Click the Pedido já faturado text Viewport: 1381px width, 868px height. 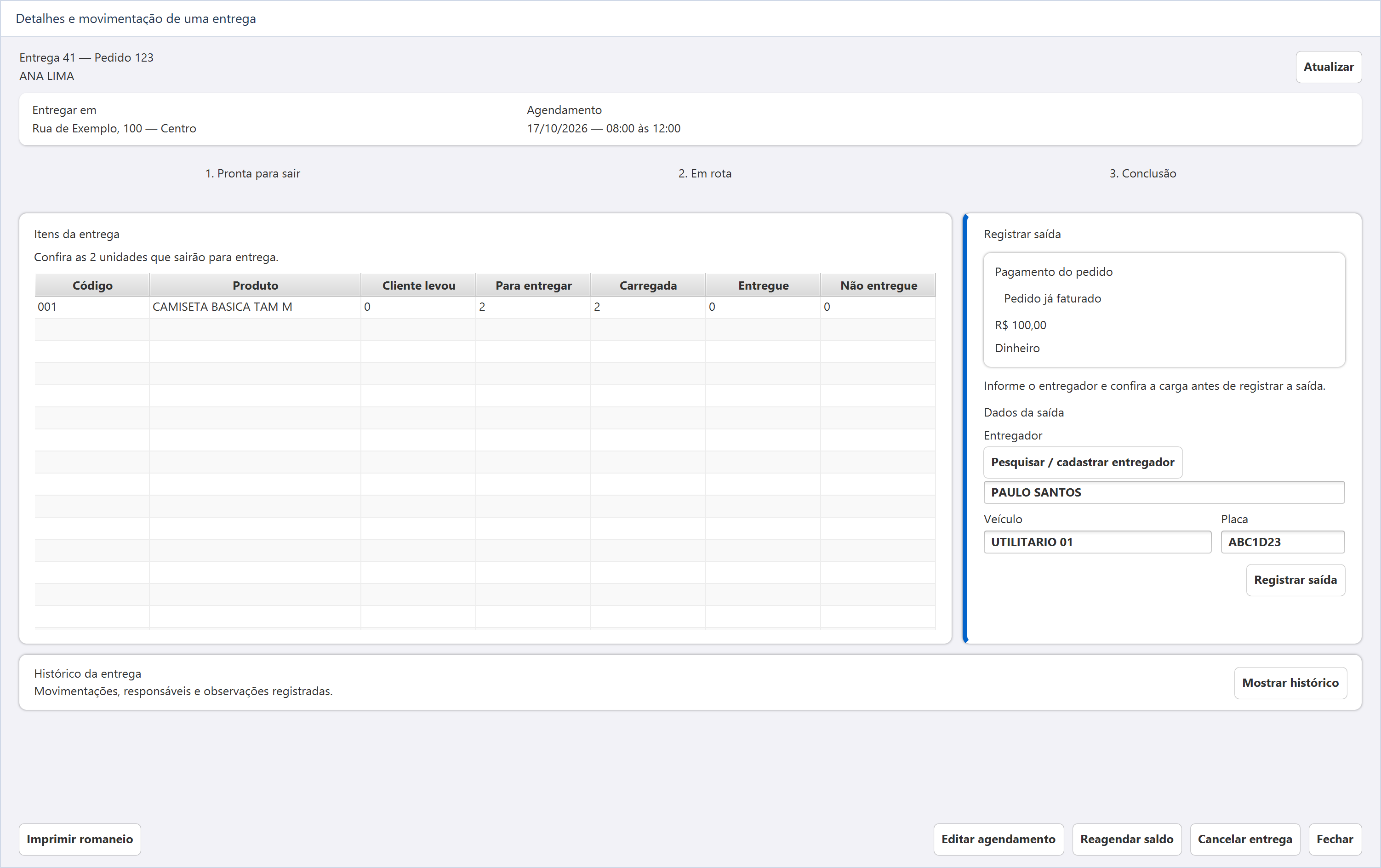1052,299
